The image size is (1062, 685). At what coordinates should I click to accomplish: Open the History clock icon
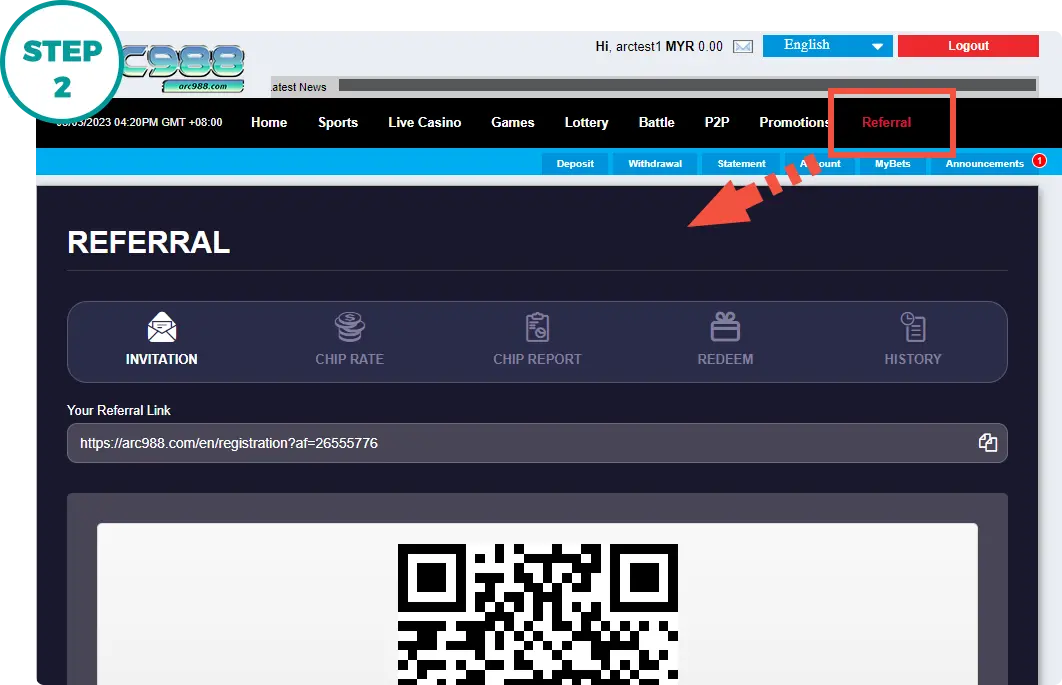click(913, 327)
